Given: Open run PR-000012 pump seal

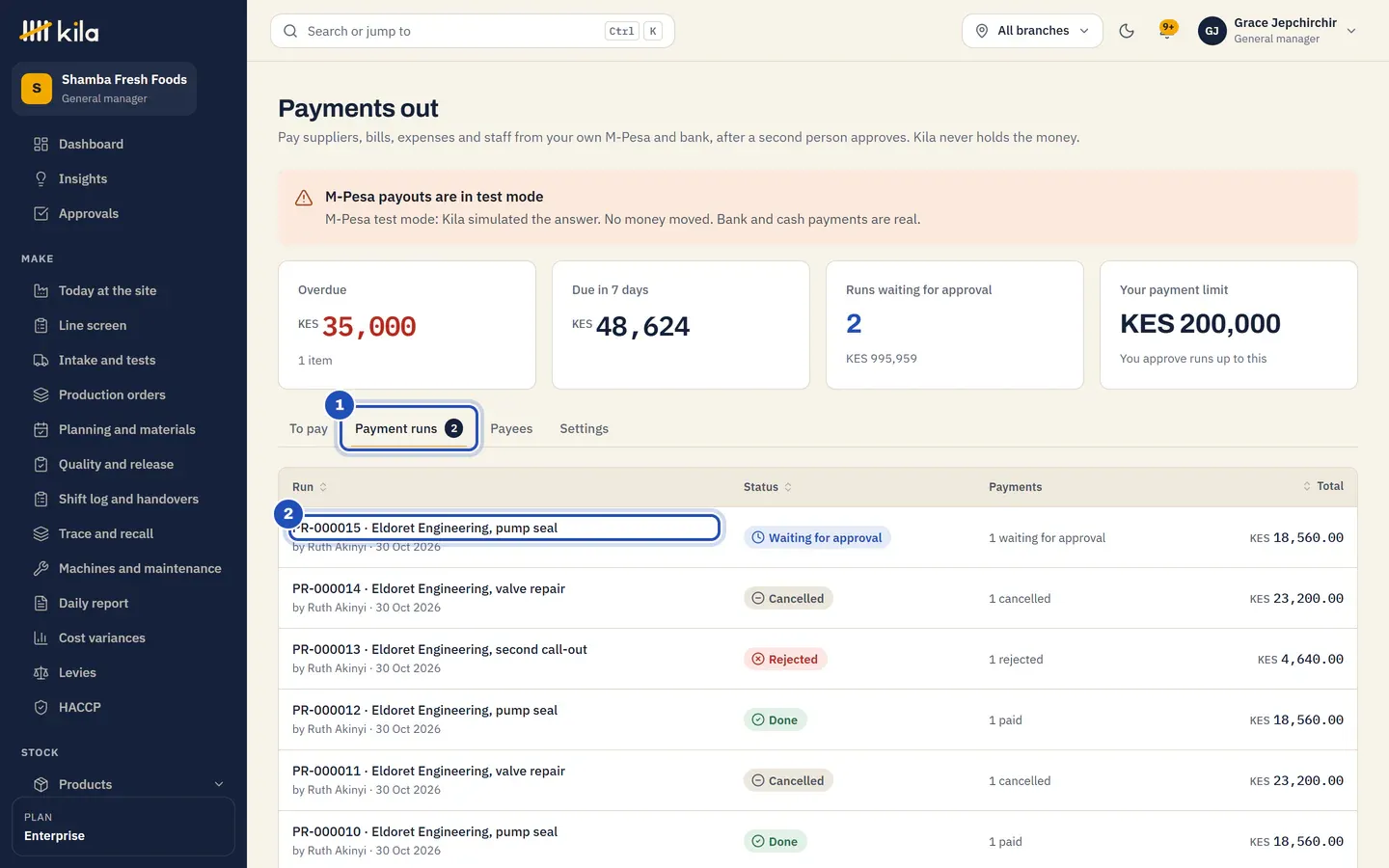Looking at the screenshot, I should coord(424,710).
